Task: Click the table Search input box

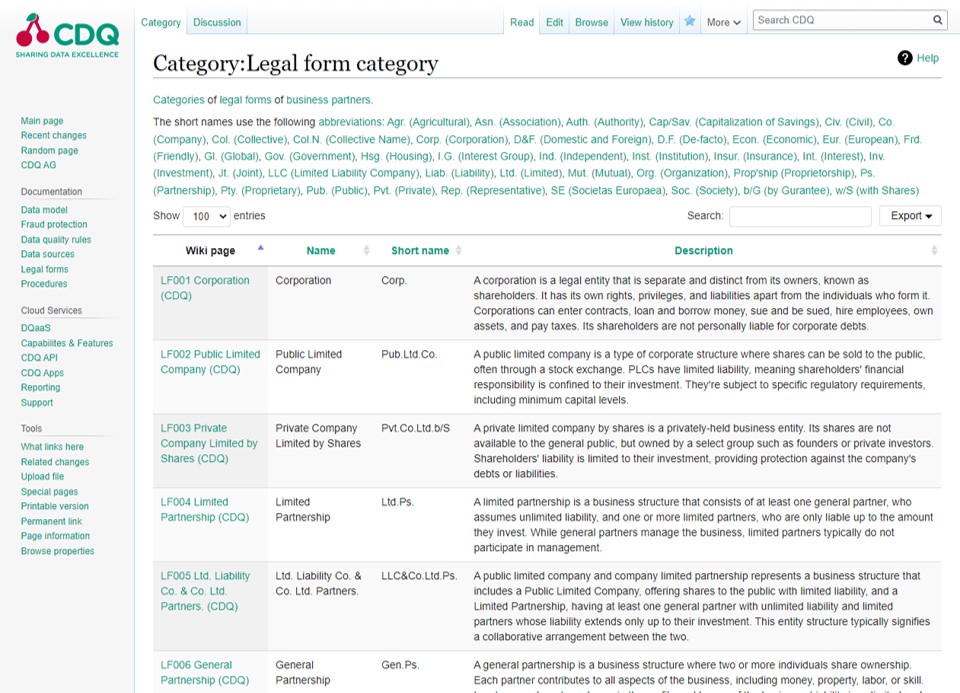Action: pyautogui.click(x=800, y=216)
